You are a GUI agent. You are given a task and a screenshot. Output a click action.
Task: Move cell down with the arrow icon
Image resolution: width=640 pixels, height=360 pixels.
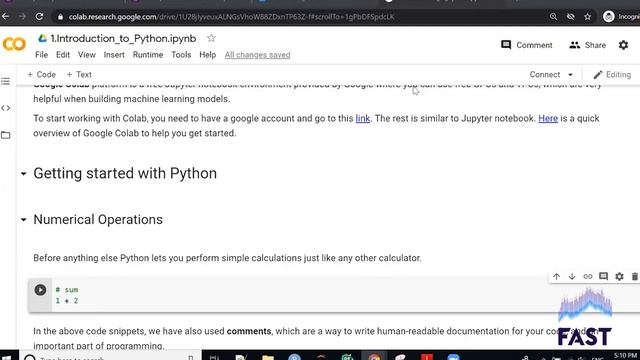pyautogui.click(x=572, y=276)
